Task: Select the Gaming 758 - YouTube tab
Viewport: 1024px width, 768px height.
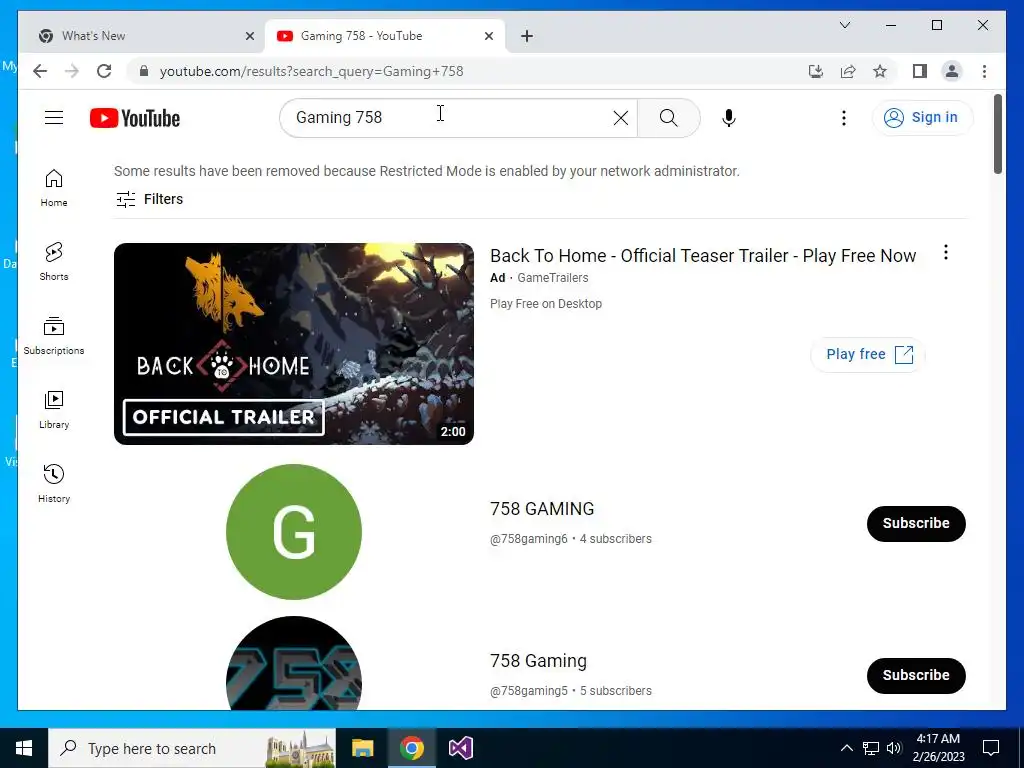Action: tap(384, 36)
